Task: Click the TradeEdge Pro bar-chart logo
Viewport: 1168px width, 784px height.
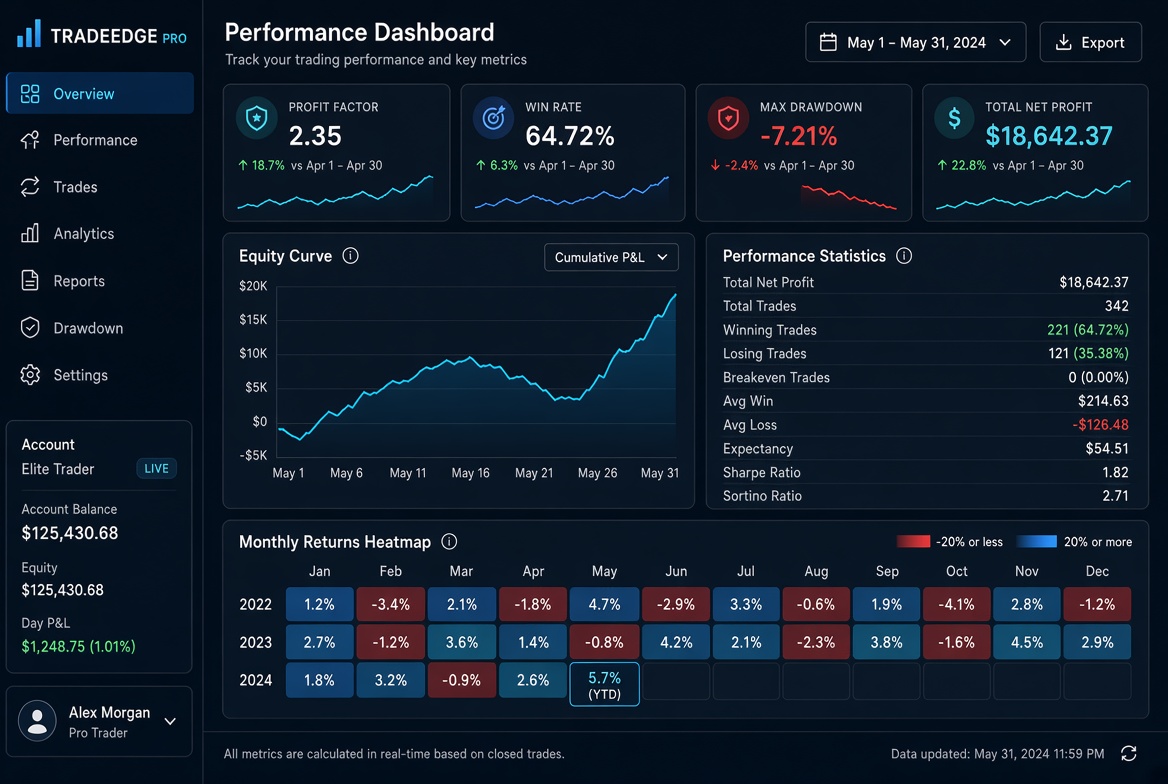Action: pyautogui.click(x=28, y=34)
